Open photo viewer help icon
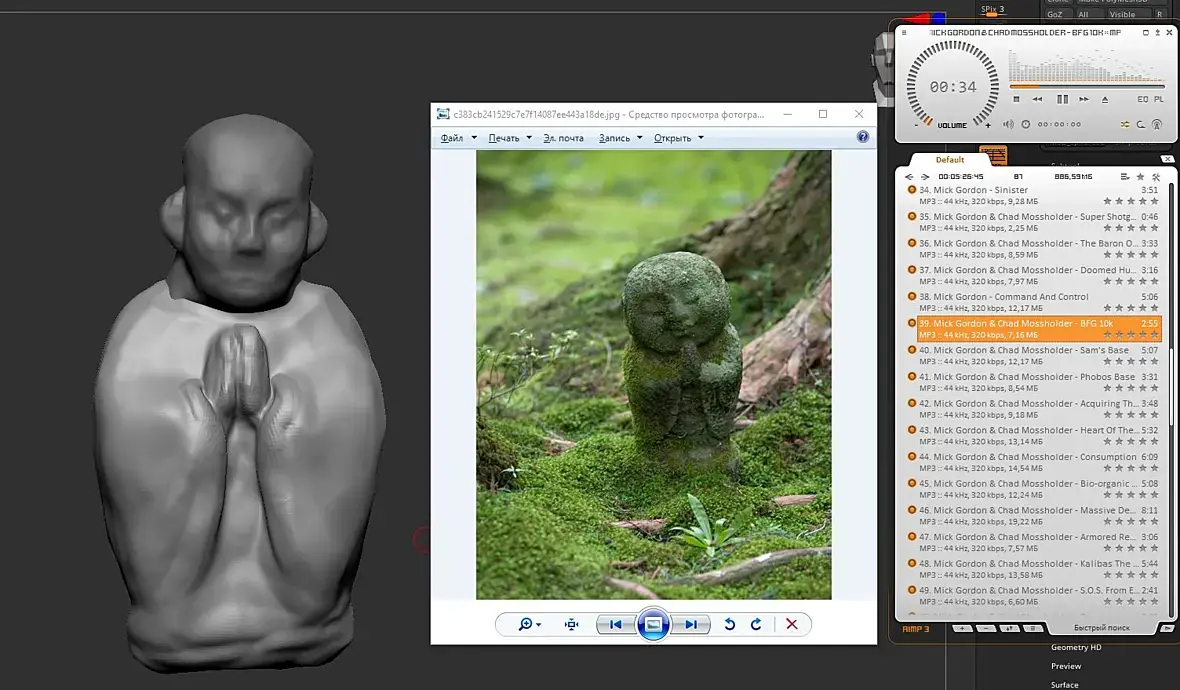Viewport: 1180px width, 690px height. click(862, 137)
